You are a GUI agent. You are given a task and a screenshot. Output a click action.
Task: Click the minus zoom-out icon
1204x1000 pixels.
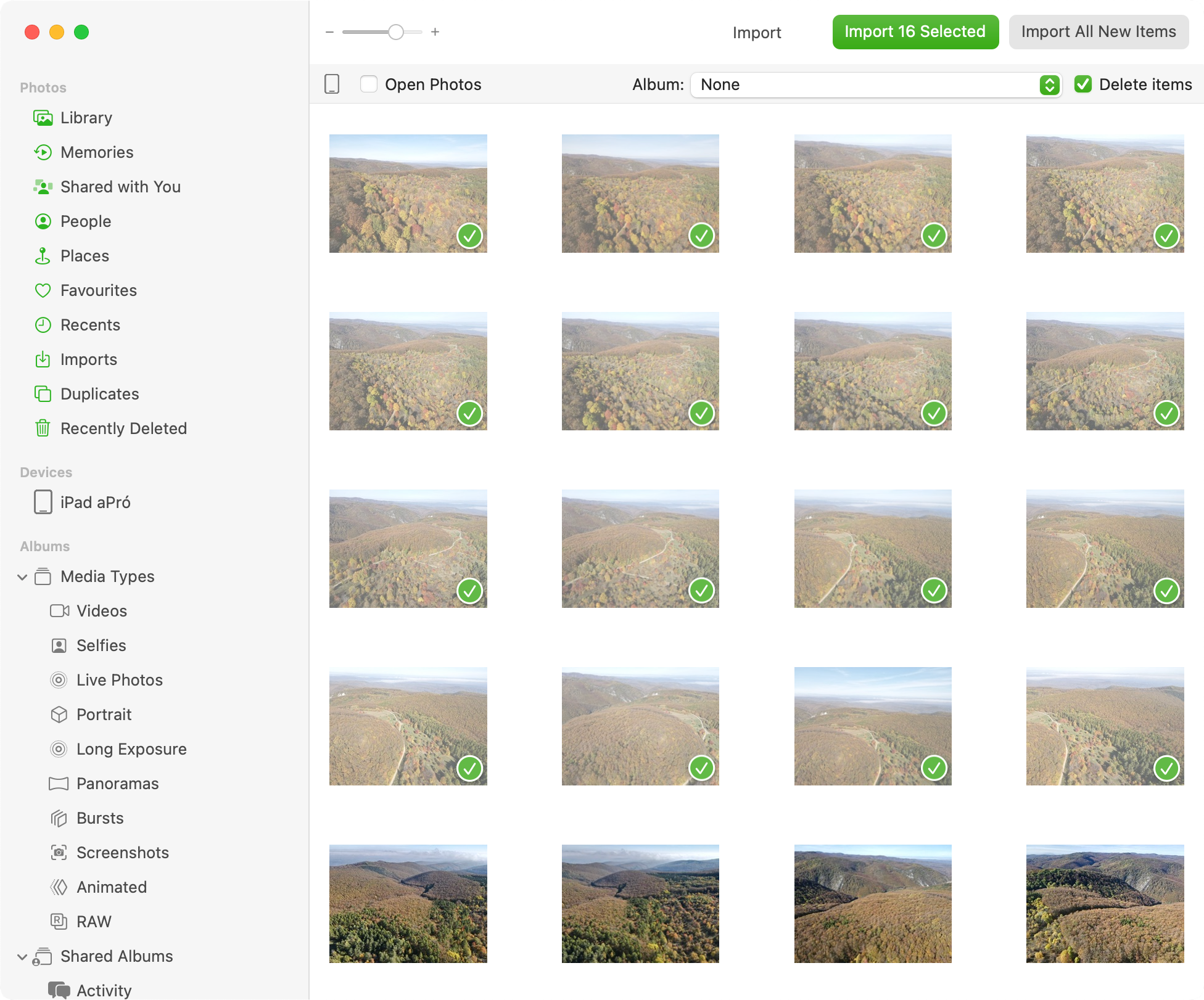tap(329, 32)
